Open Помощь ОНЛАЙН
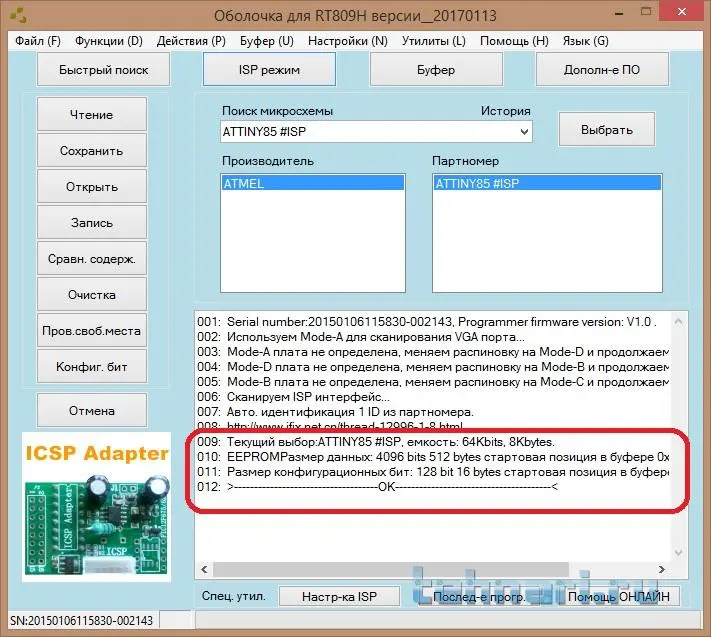This screenshot has width=711, height=637. click(619, 596)
